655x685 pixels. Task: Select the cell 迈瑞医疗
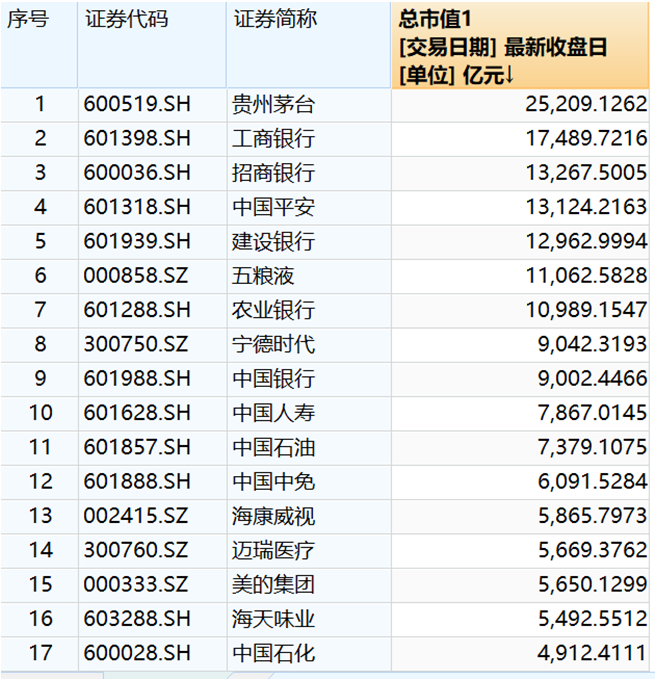309,550
